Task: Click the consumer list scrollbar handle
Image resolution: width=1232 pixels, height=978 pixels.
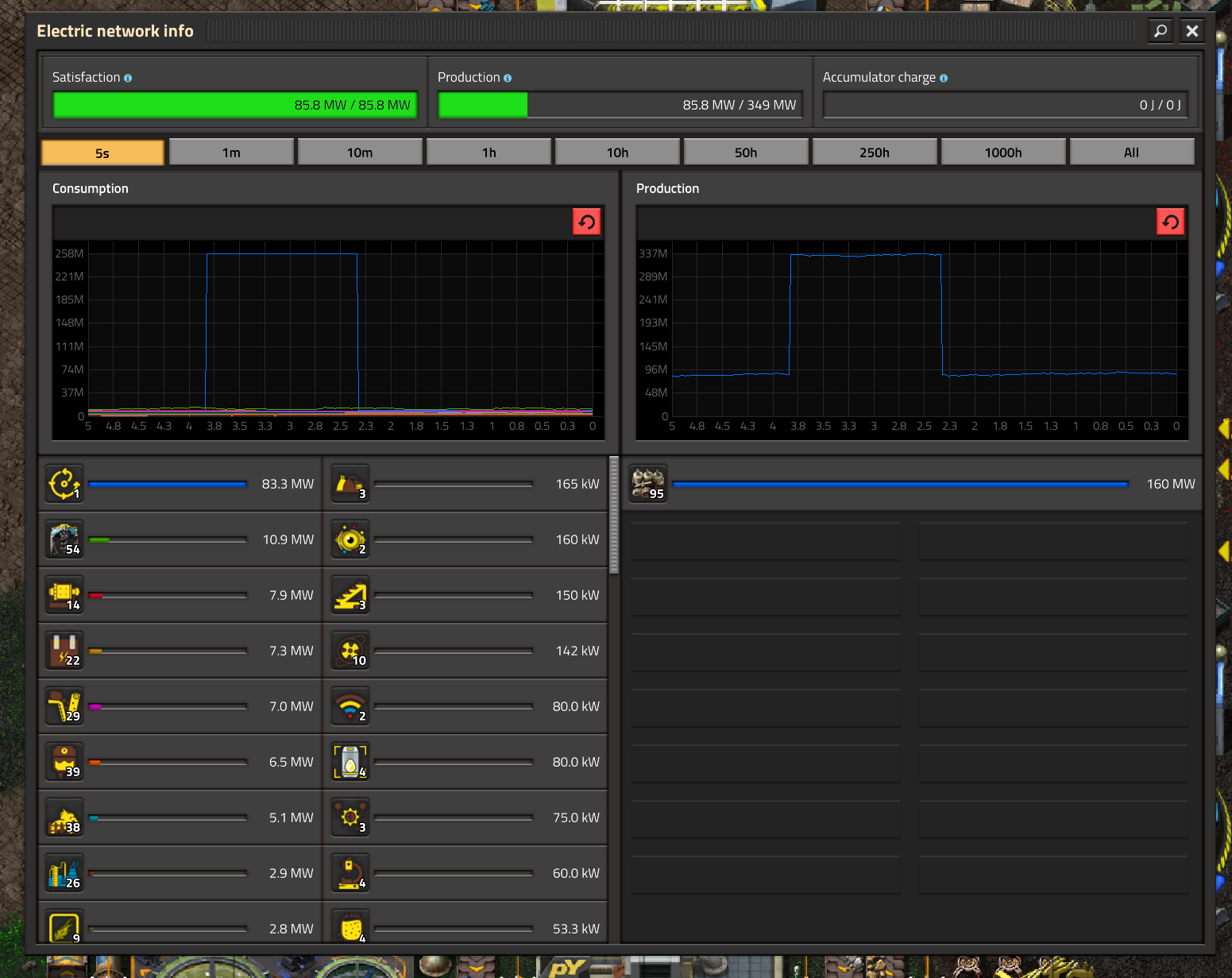Action: (x=613, y=515)
